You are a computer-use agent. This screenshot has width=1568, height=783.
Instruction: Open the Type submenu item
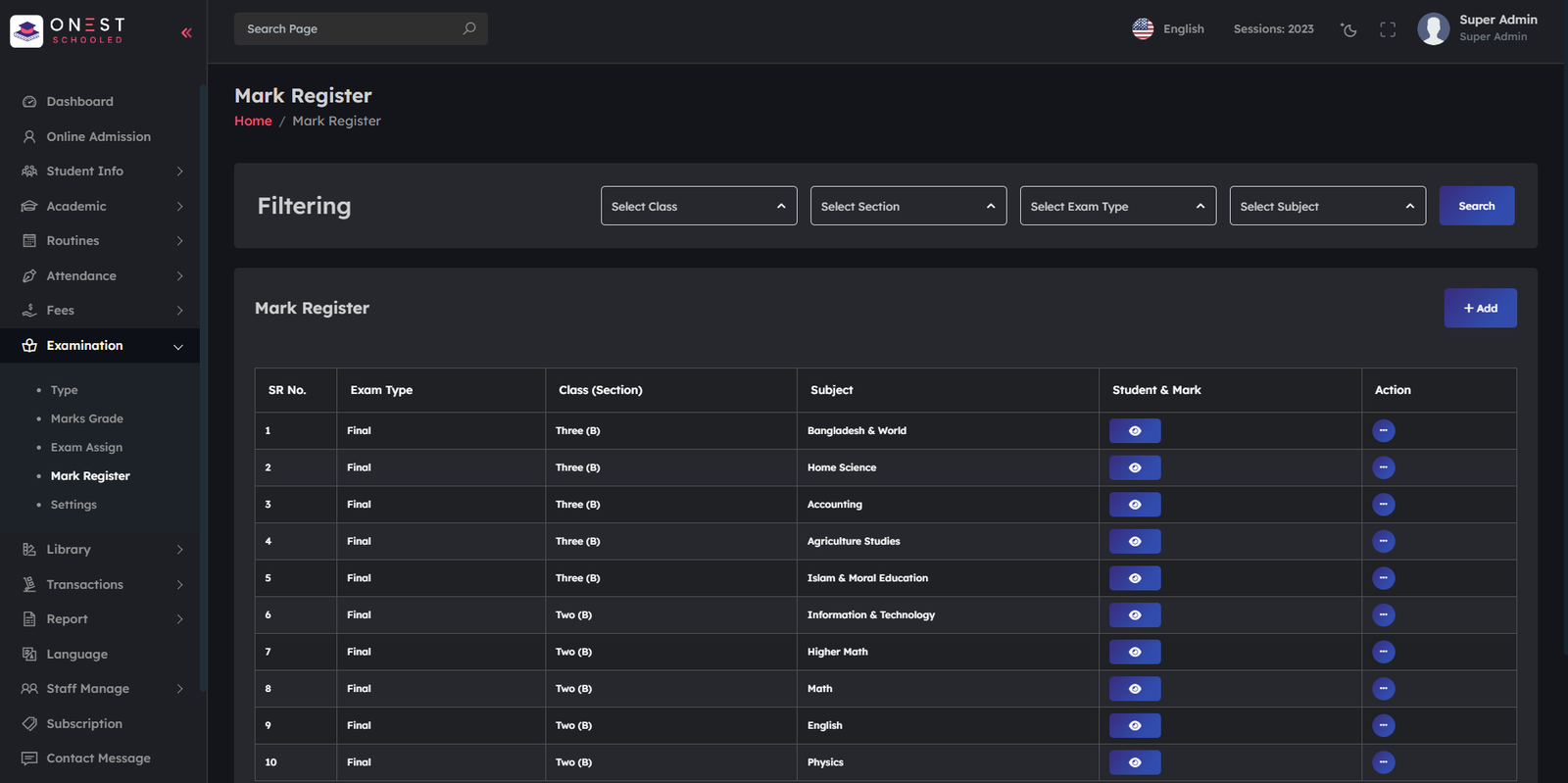click(64, 390)
